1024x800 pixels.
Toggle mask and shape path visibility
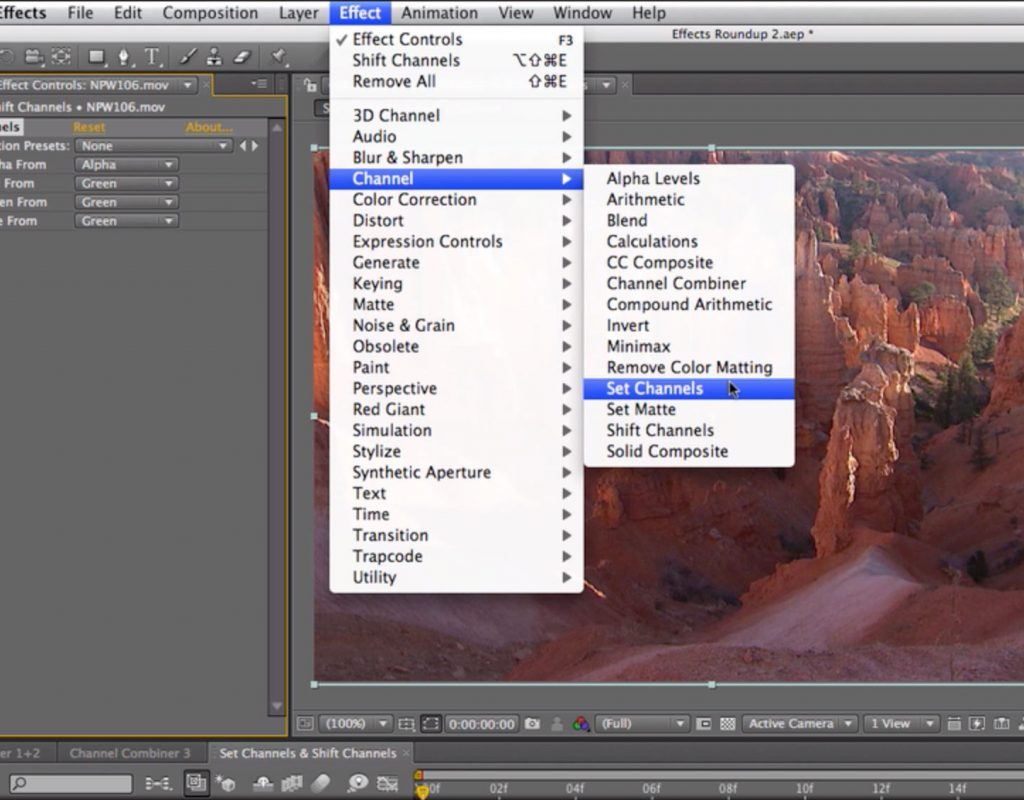tap(430, 724)
